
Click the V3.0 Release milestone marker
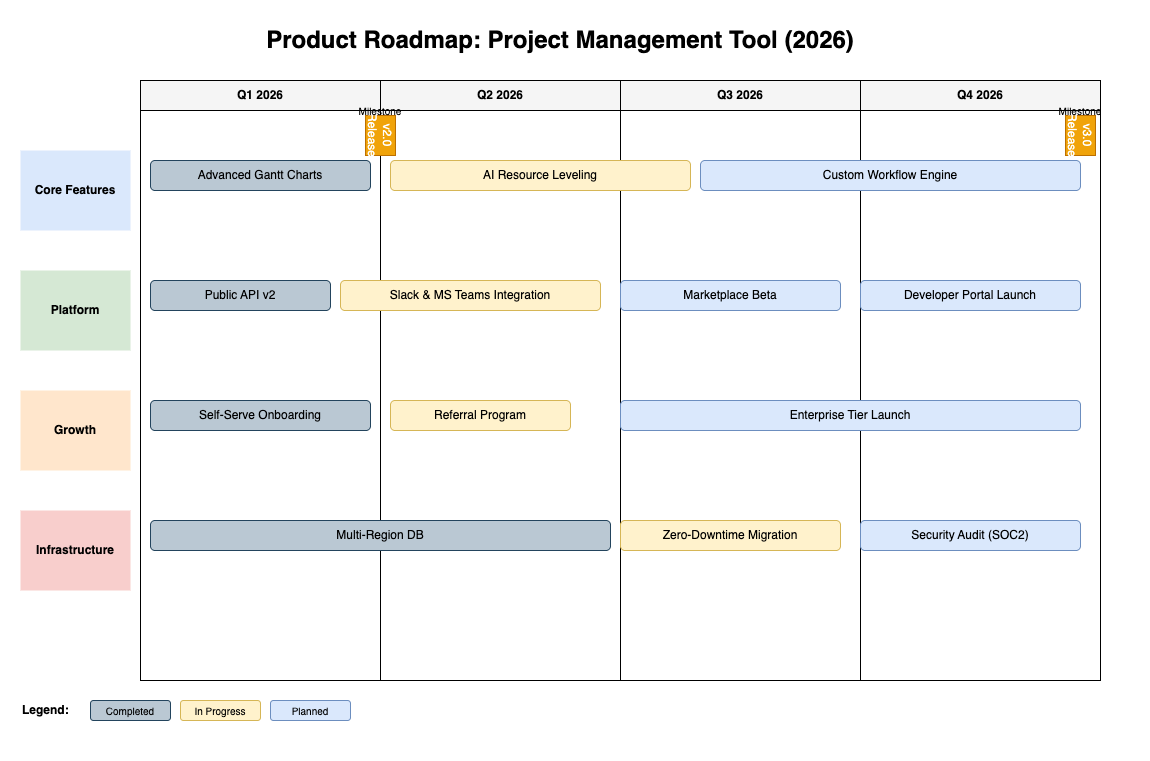[1080, 135]
